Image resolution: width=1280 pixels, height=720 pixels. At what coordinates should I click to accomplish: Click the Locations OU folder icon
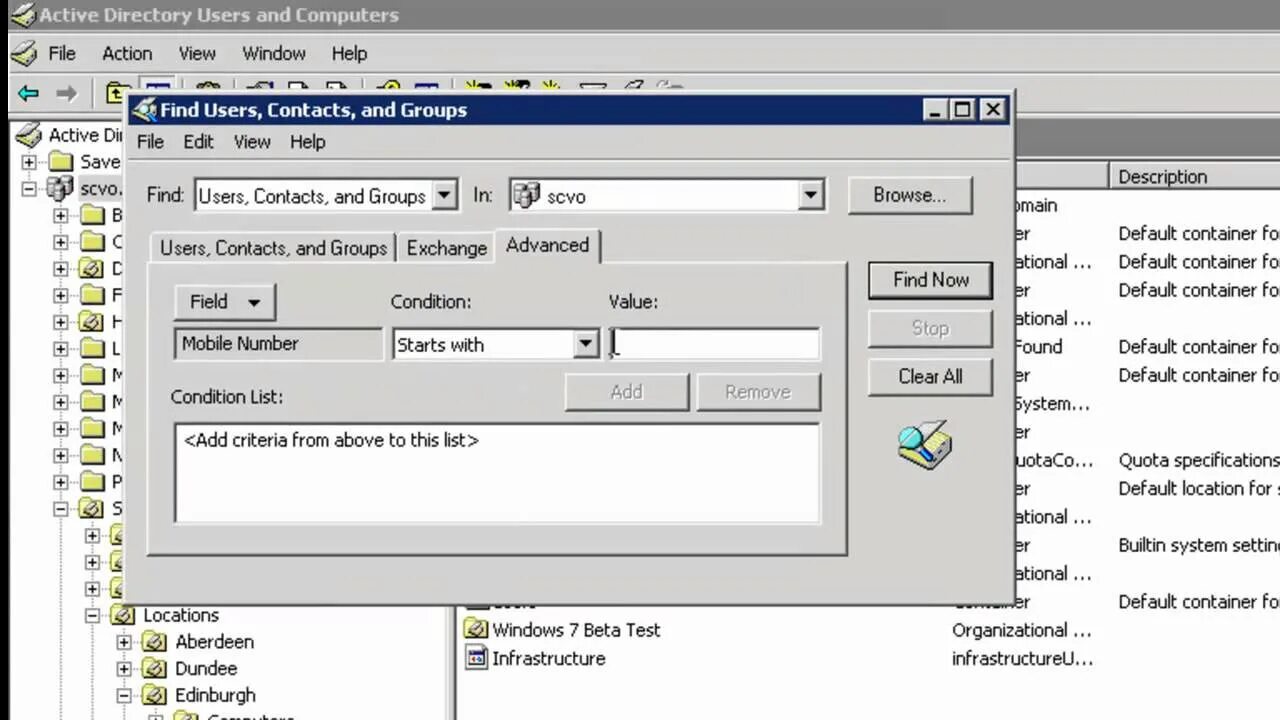pyautogui.click(x=123, y=615)
